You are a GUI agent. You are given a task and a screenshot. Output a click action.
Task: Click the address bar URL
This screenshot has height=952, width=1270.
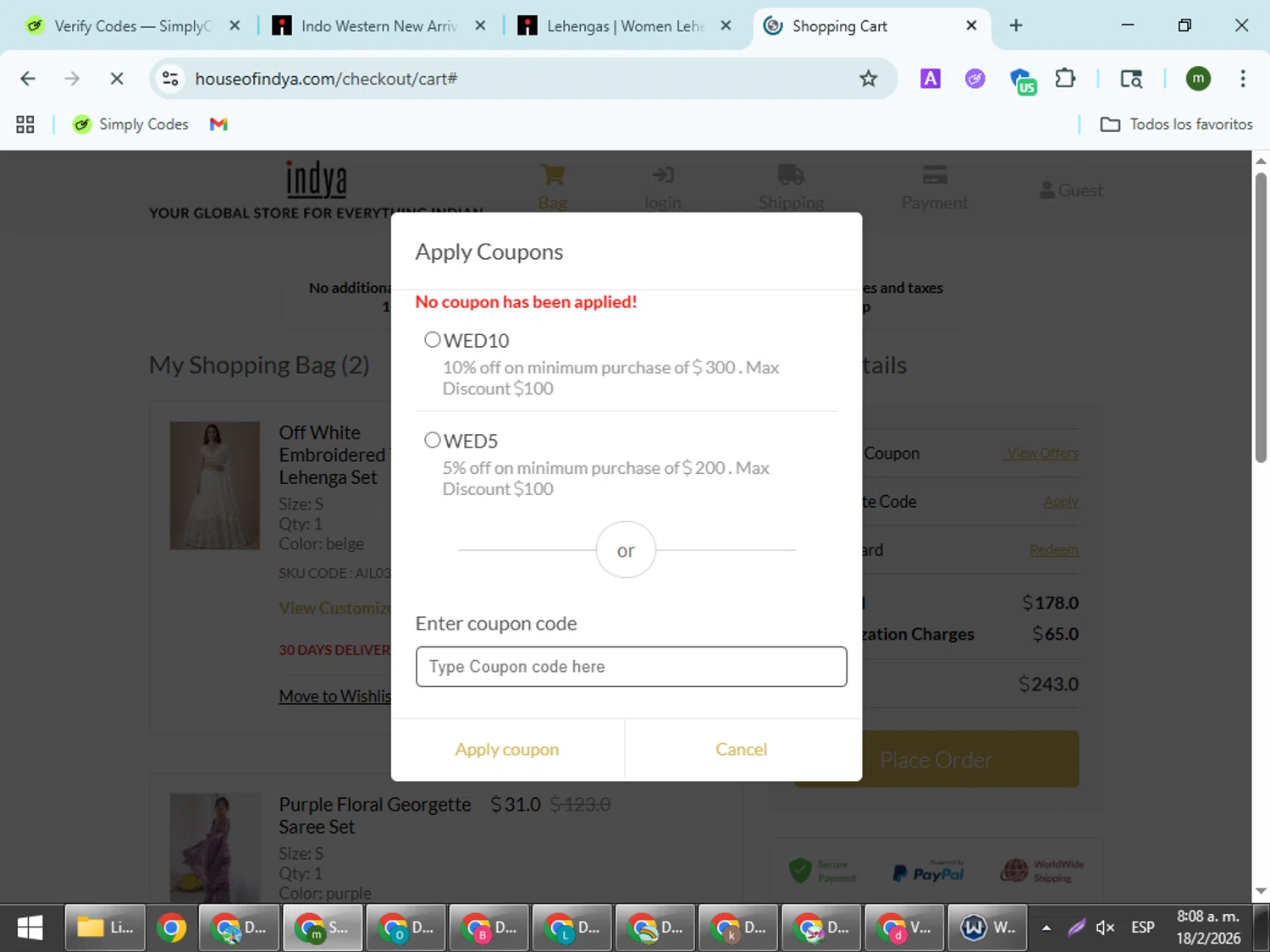tap(326, 79)
